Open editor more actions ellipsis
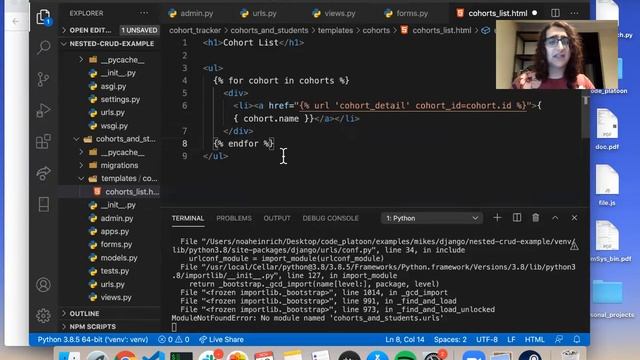The image size is (640, 360). [574, 13]
